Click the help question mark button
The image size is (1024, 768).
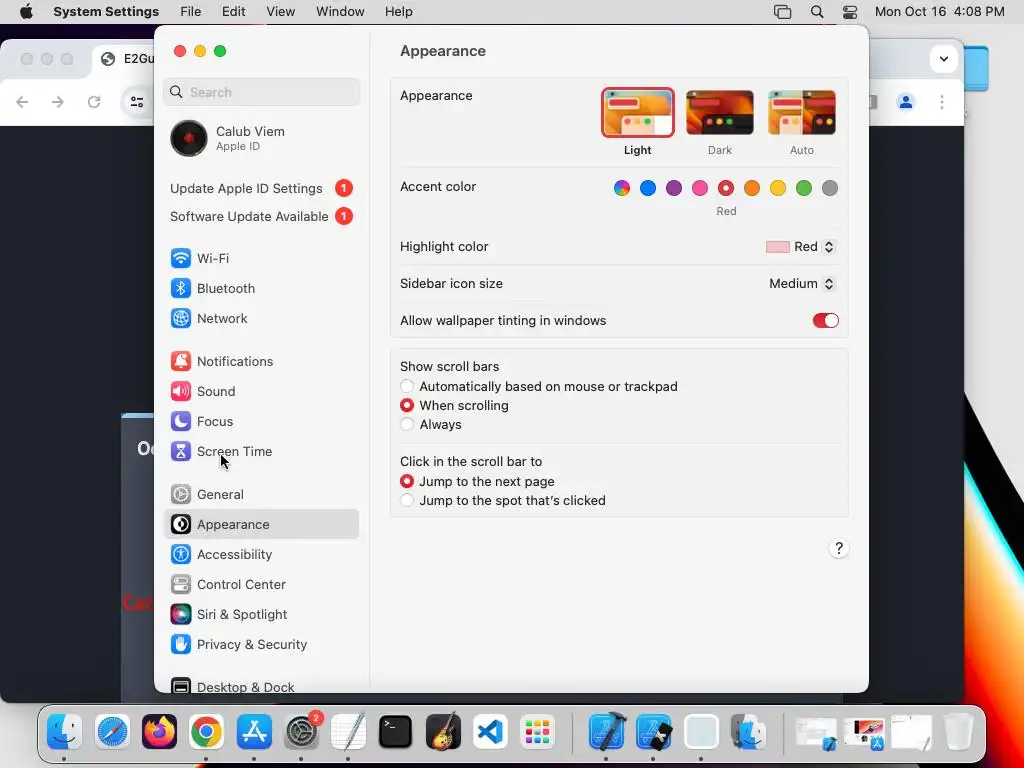[x=839, y=548]
